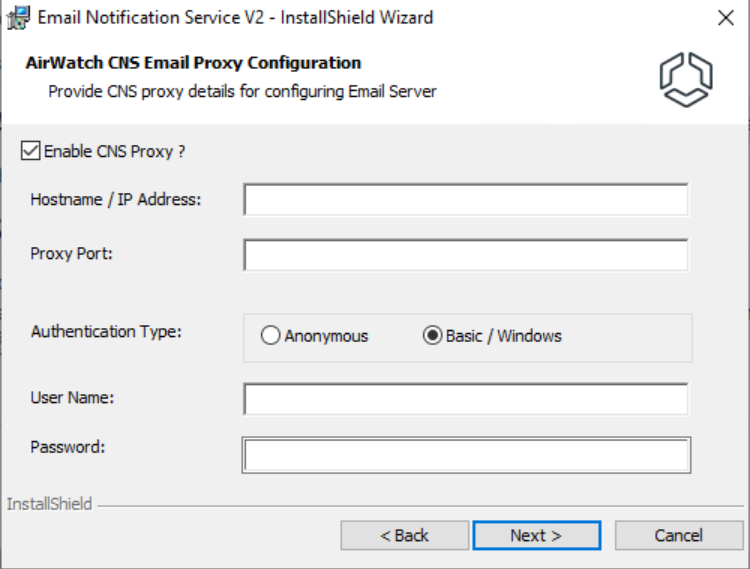
Task: Focus the Hostname / IP Address field
Action: click(x=466, y=199)
